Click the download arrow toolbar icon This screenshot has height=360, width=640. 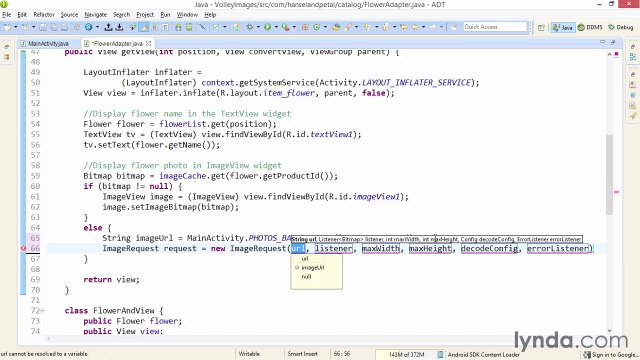[119, 27]
